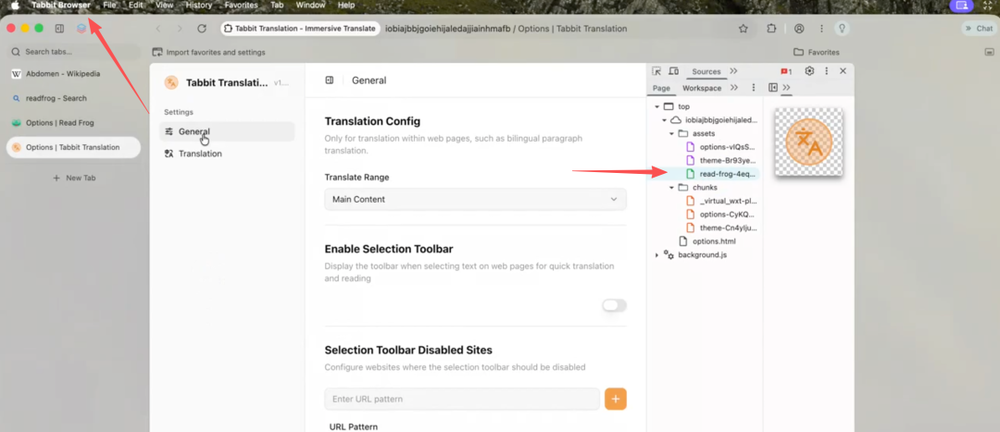This screenshot has height=432, width=1000.
Task: Open the Translate Range dropdown
Action: pos(475,199)
